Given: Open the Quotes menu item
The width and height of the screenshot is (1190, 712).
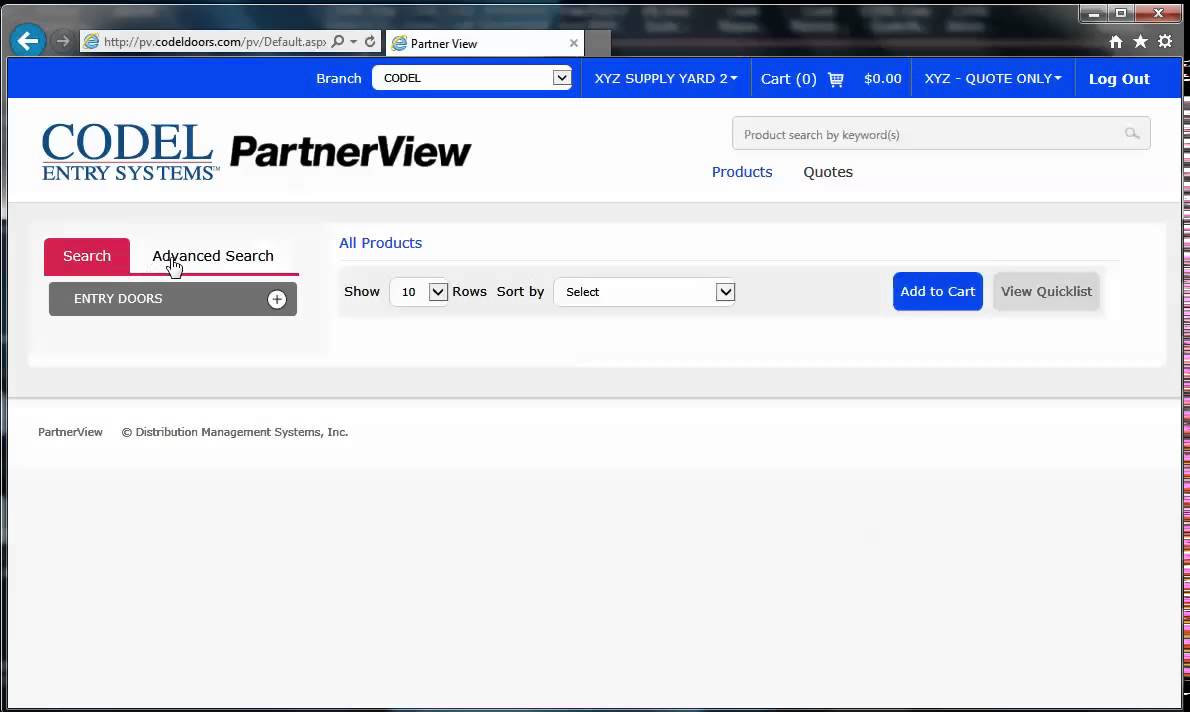Looking at the screenshot, I should pos(828,172).
